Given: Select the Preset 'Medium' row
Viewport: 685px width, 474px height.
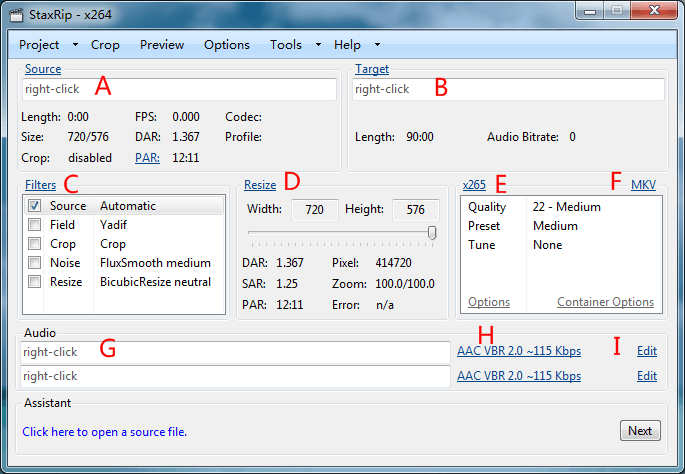Looking at the screenshot, I should [x=561, y=226].
